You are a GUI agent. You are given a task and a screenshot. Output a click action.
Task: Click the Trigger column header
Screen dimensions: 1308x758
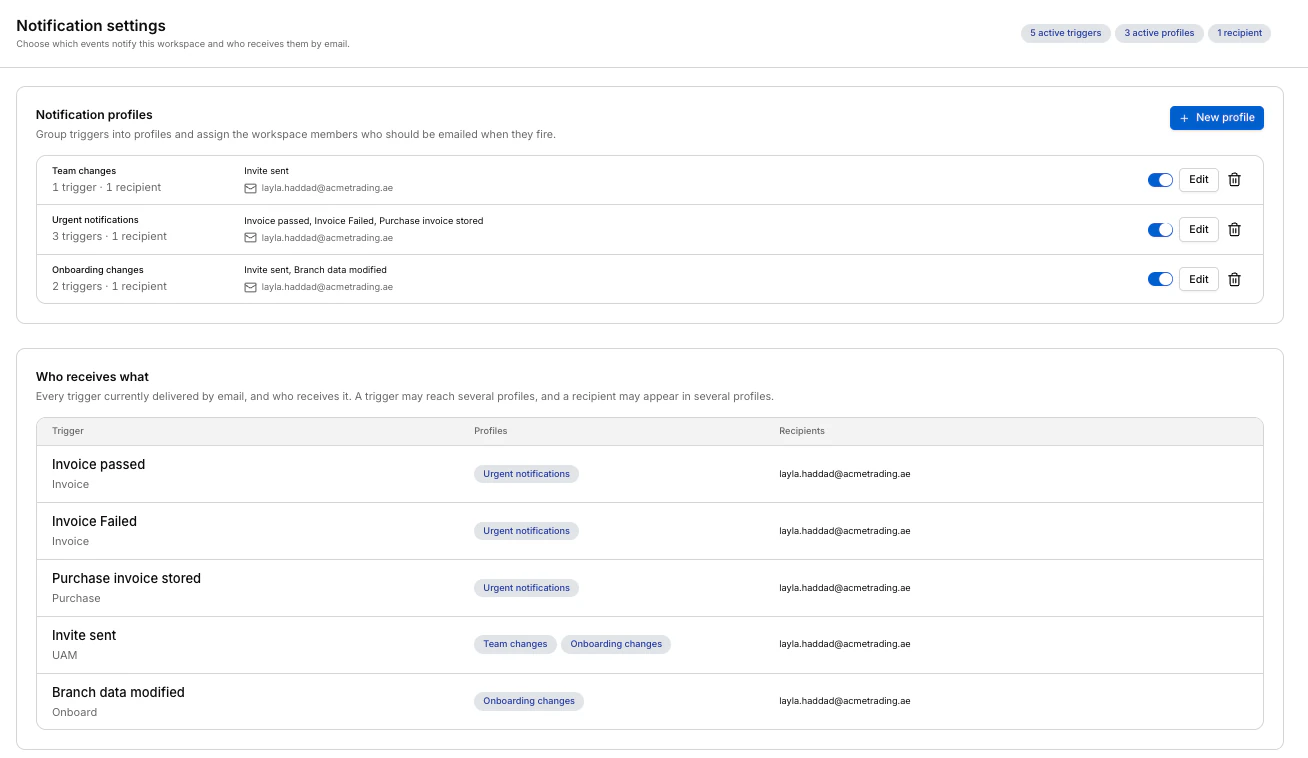(68, 431)
